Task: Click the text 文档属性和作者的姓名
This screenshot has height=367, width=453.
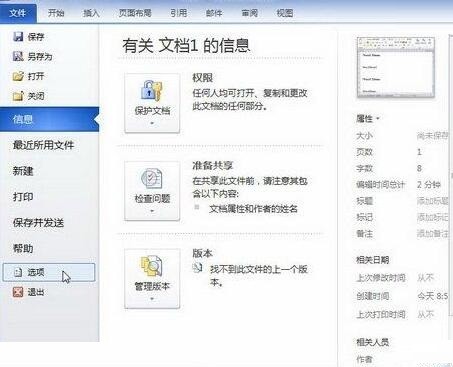Action: tap(254, 209)
